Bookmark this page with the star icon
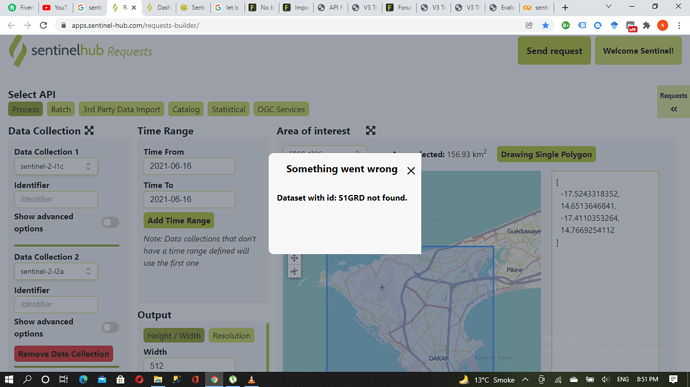 click(545, 26)
